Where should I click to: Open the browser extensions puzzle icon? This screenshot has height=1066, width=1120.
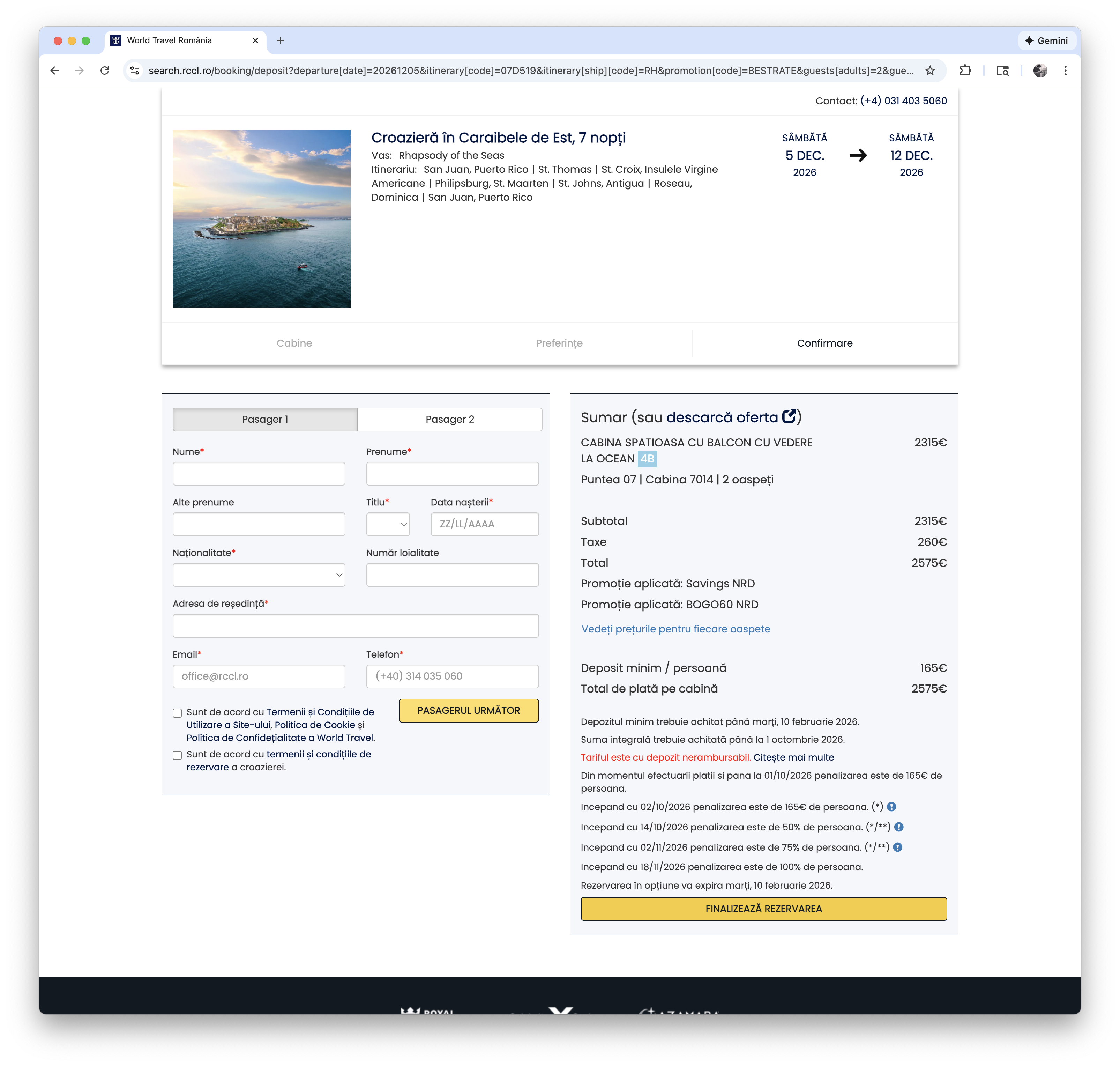(x=965, y=71)
